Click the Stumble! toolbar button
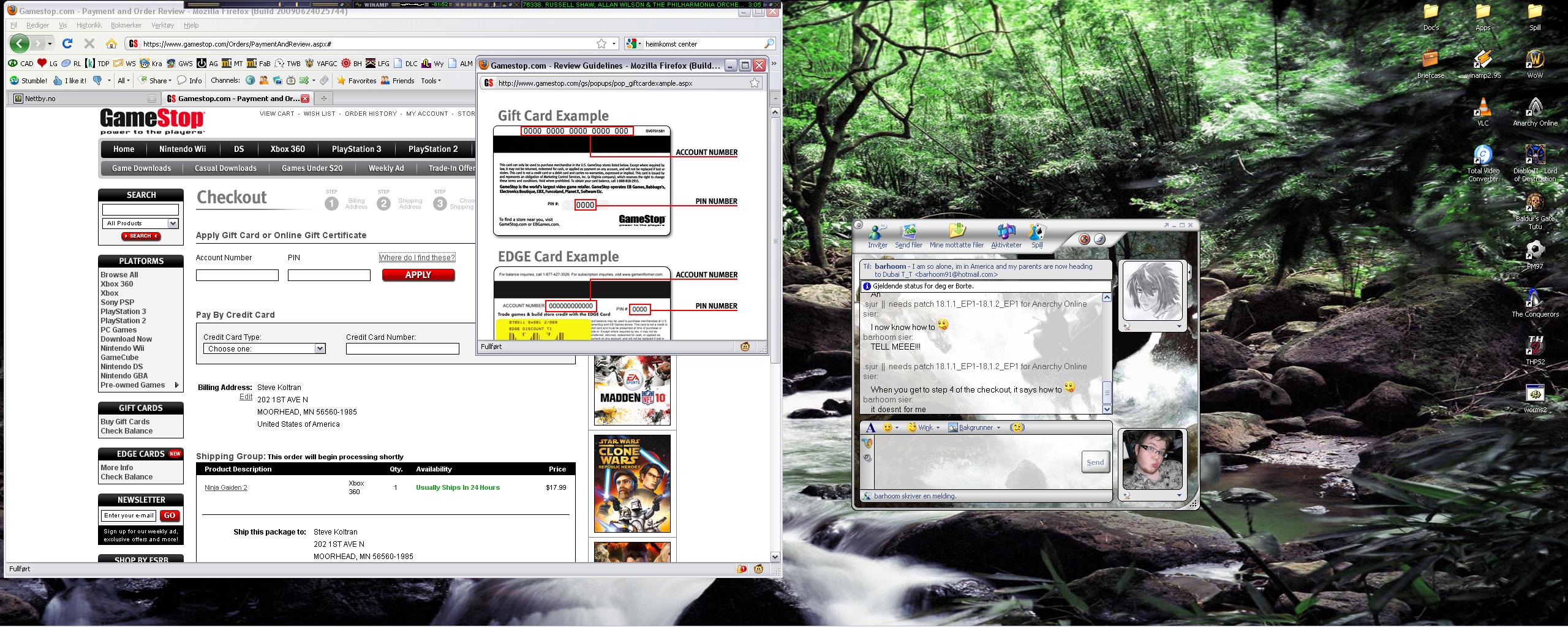The image size is (1568, 627). click(28, 80)
